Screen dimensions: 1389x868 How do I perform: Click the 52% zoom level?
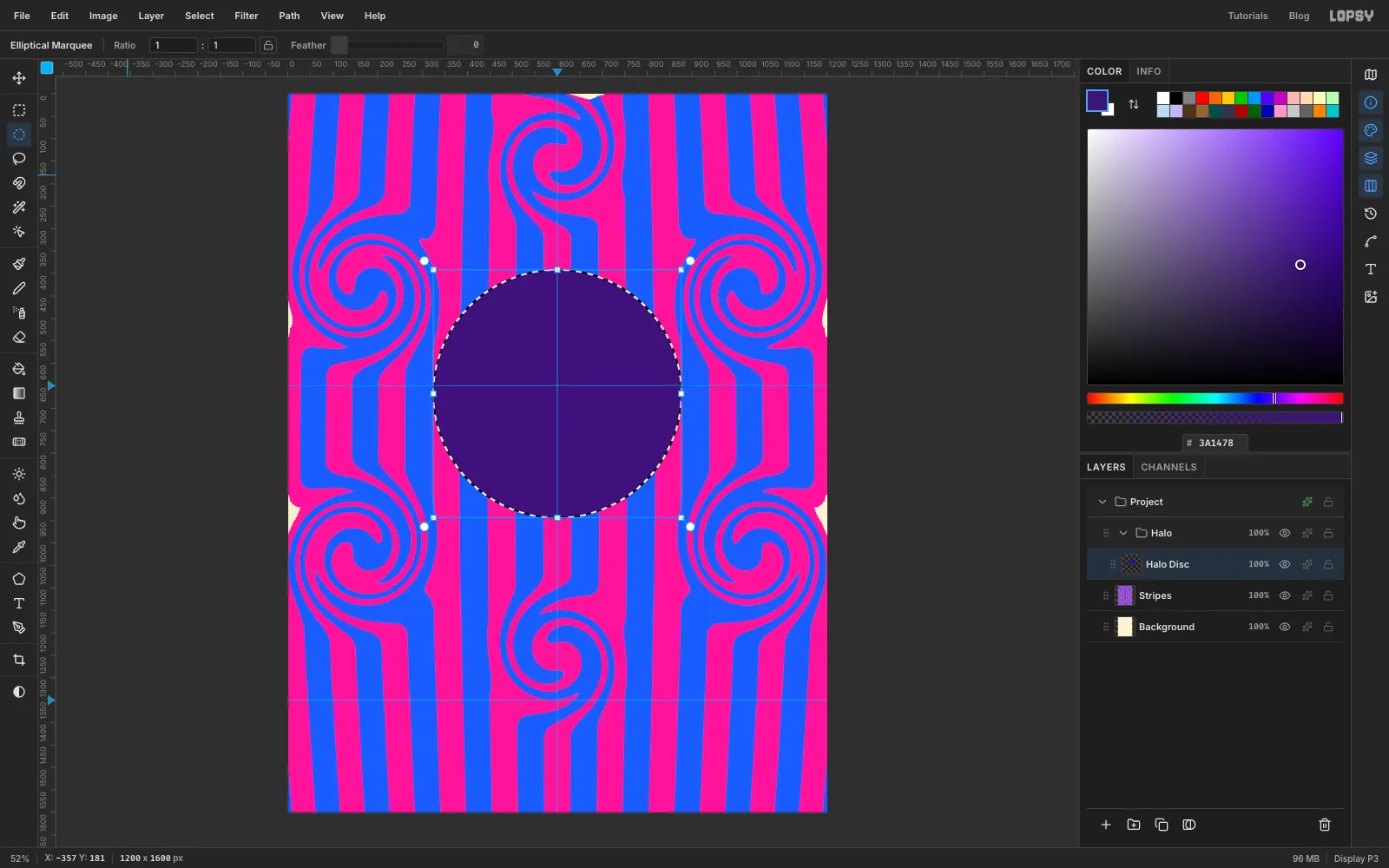tap(19, 858)
